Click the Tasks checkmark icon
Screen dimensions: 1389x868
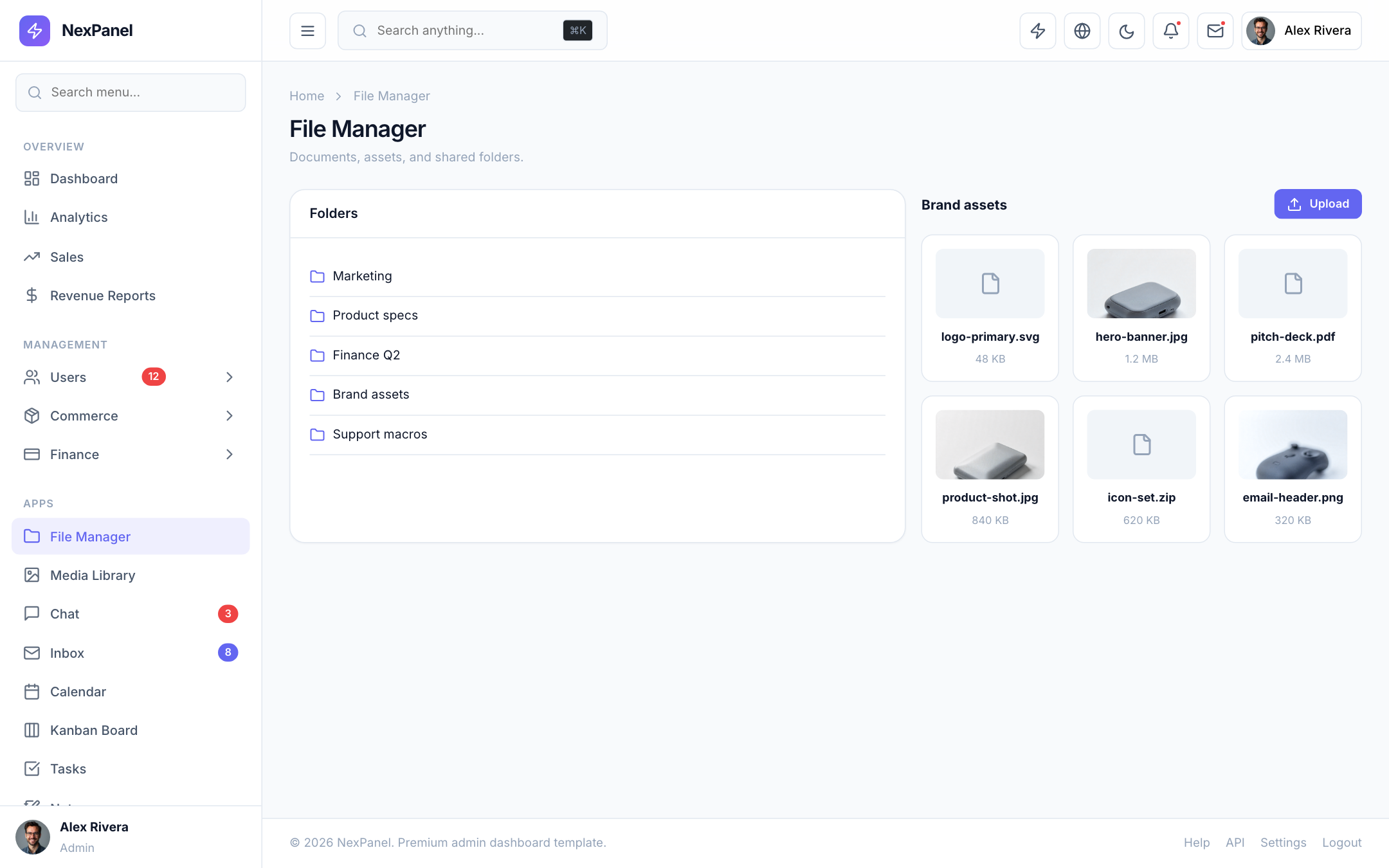click(32, 768)
